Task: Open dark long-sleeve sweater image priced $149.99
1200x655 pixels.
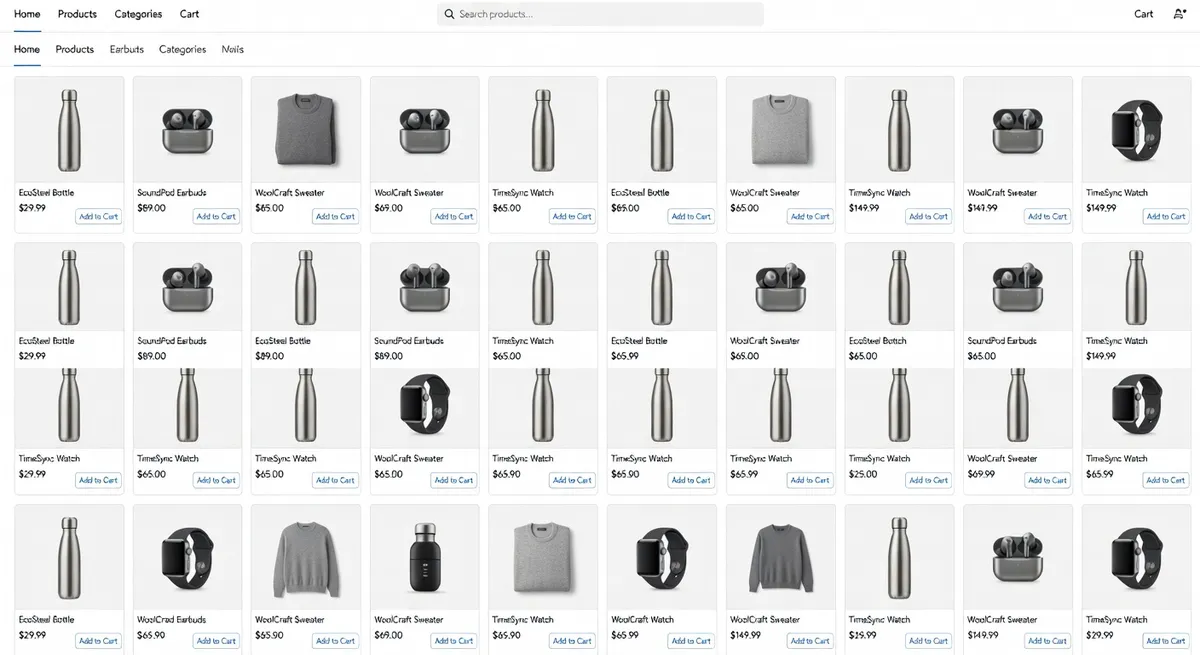Action: pos(781,557)
